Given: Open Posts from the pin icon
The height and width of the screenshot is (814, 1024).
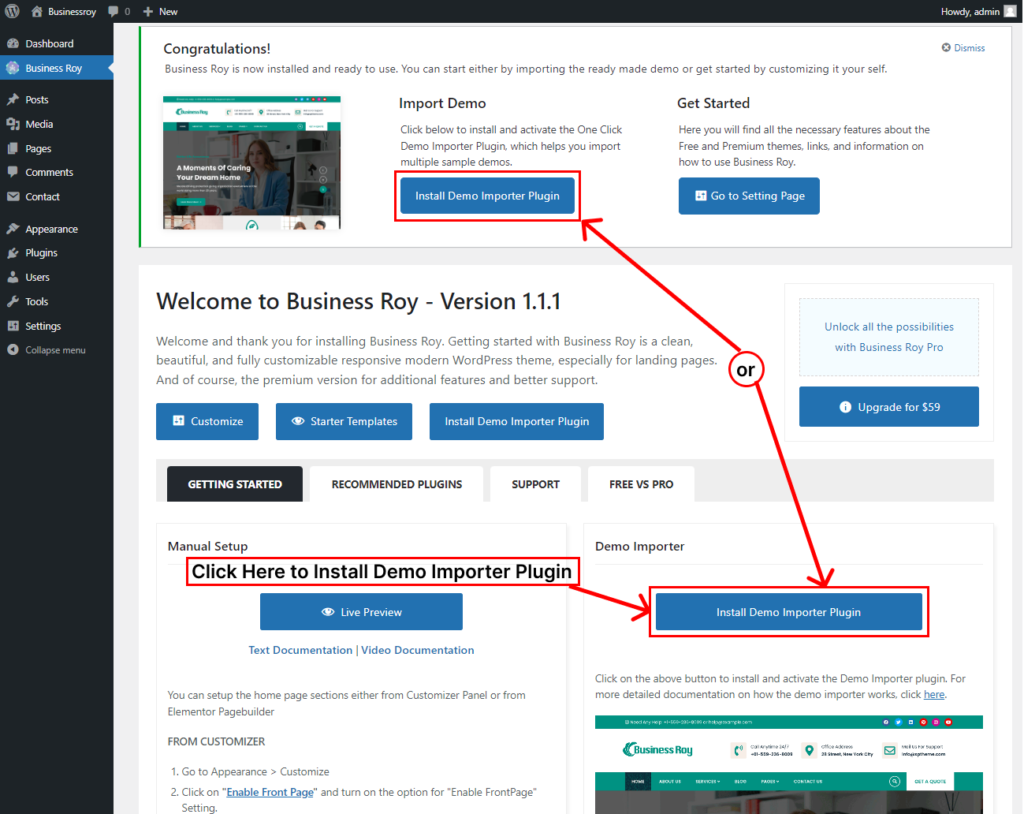Looking at the screenshot, I should [x=12, y=100].
